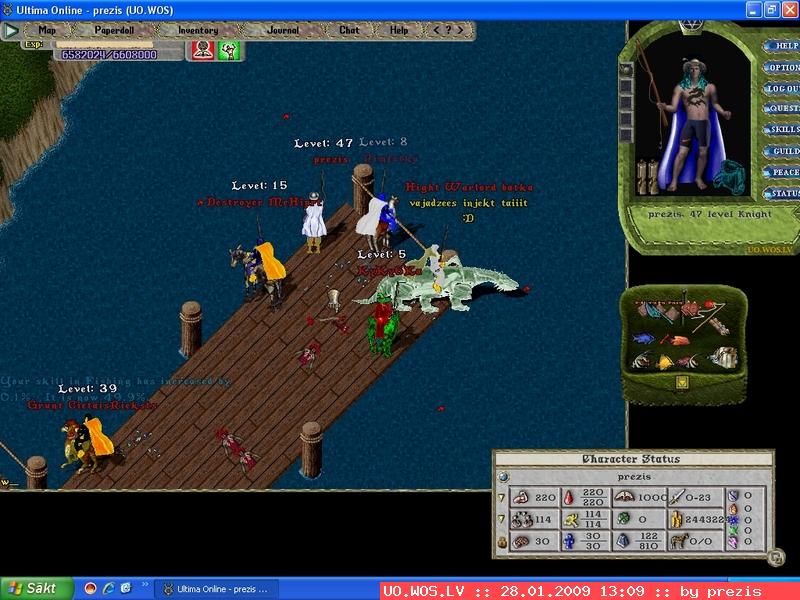The image size is (800, 600).
Task: Toggle PEACE/war mode on paperdoll
Action: click(783, 172)
